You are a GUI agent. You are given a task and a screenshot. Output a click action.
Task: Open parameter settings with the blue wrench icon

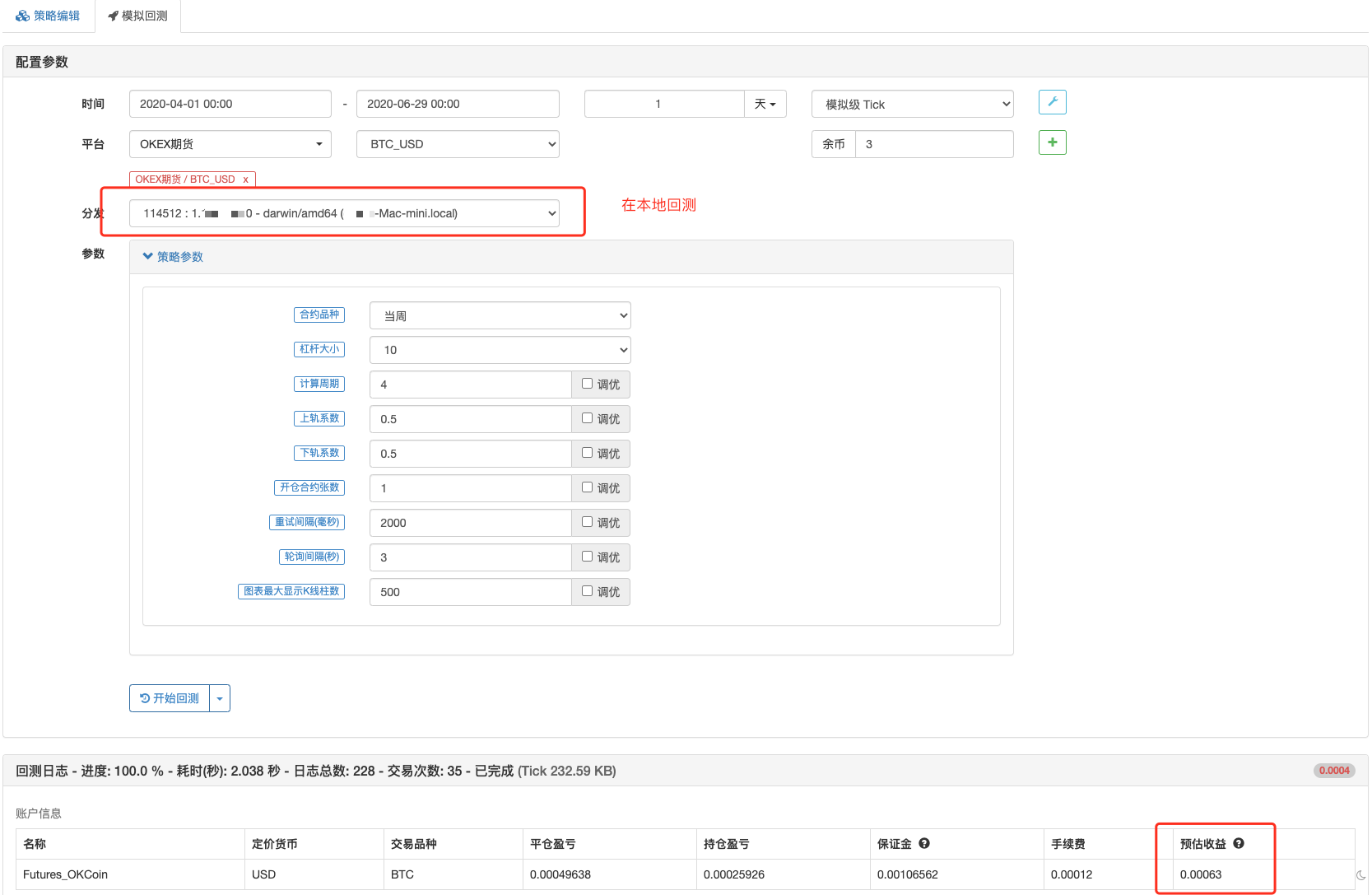[x=1052, y=102]
